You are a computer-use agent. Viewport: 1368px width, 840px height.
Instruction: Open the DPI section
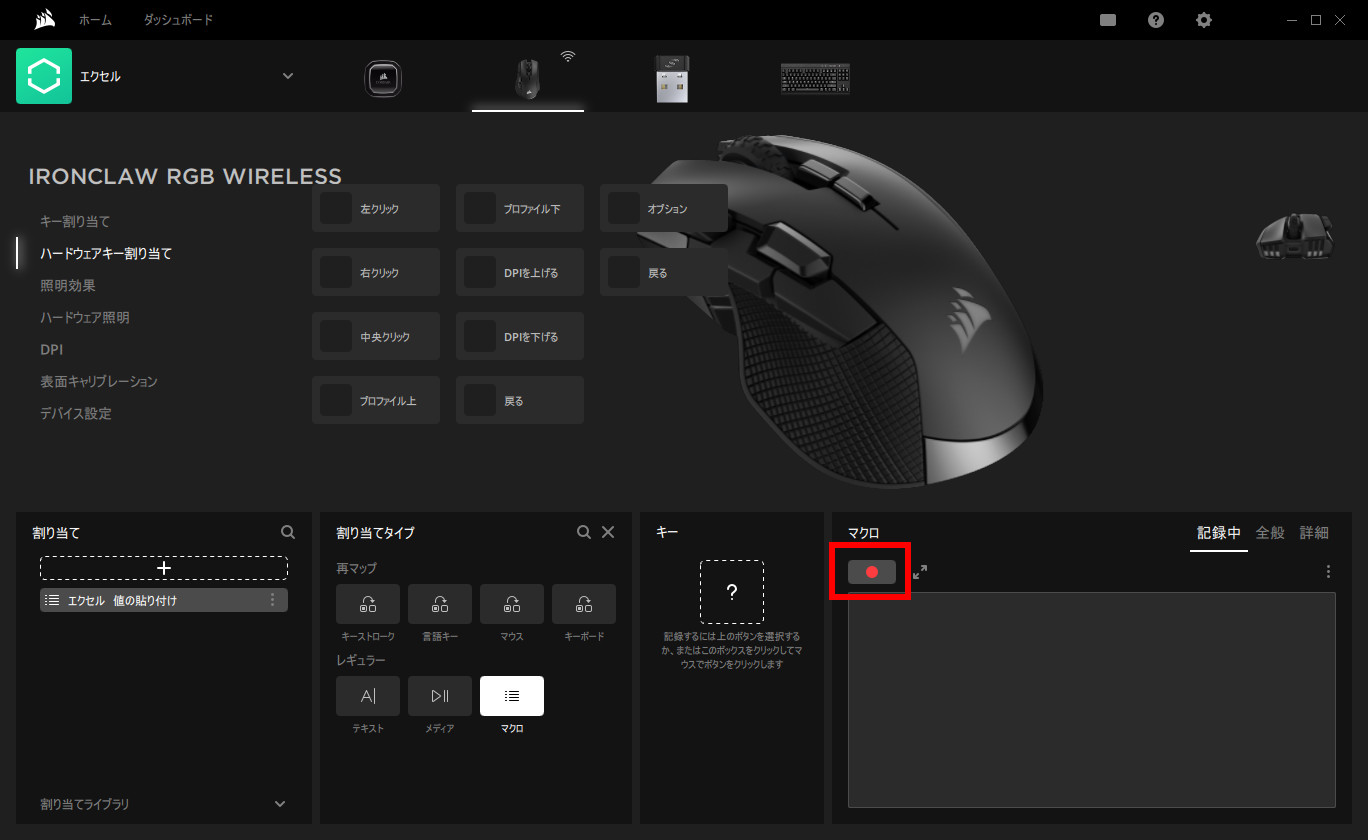[51, 349]
